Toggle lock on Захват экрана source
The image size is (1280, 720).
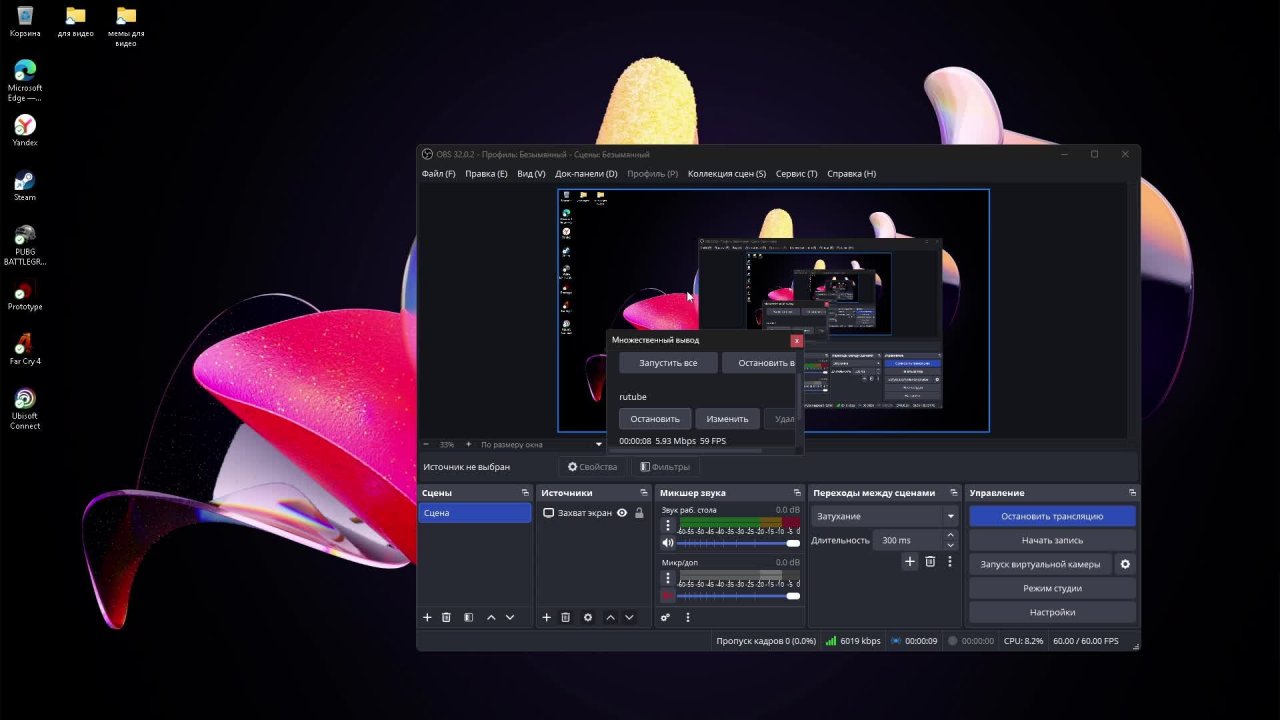[x=639, y=513]
